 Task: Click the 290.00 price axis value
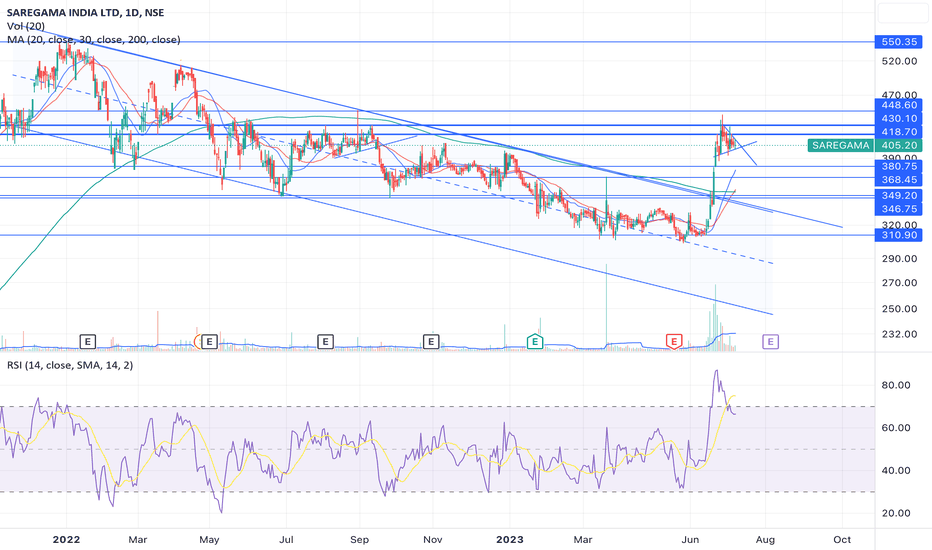899,259
